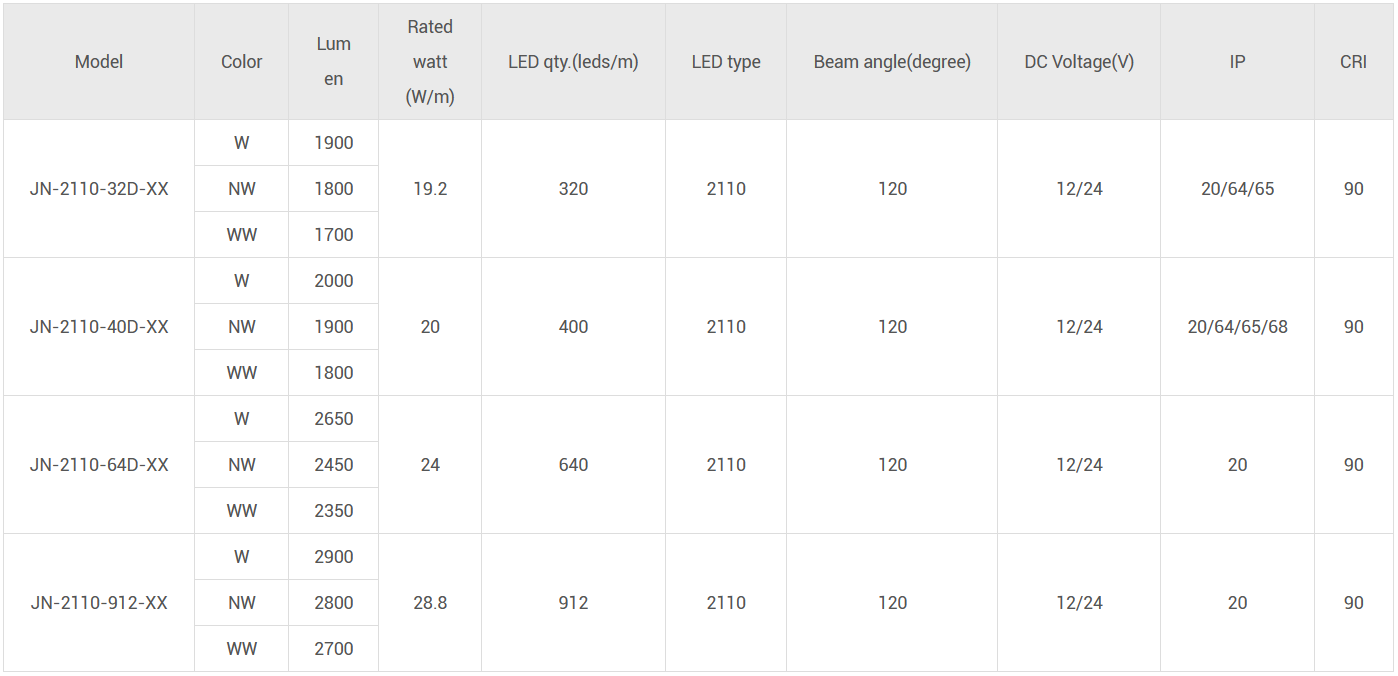Screen dimensions: 1398x676
Task: Select model cell JN-2110-40D-XX
Action: tap(99, 327)
